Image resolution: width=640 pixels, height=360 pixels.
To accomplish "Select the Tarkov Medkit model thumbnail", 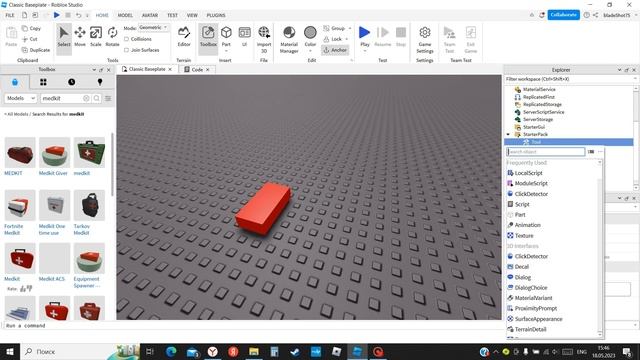I will coord(89,205).
